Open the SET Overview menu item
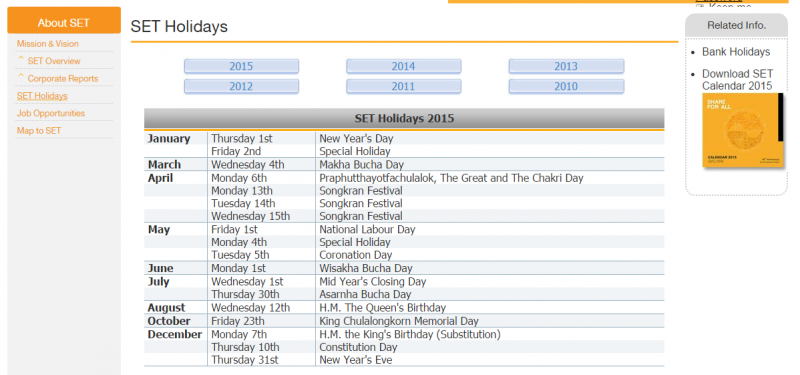 click(54, 61)
